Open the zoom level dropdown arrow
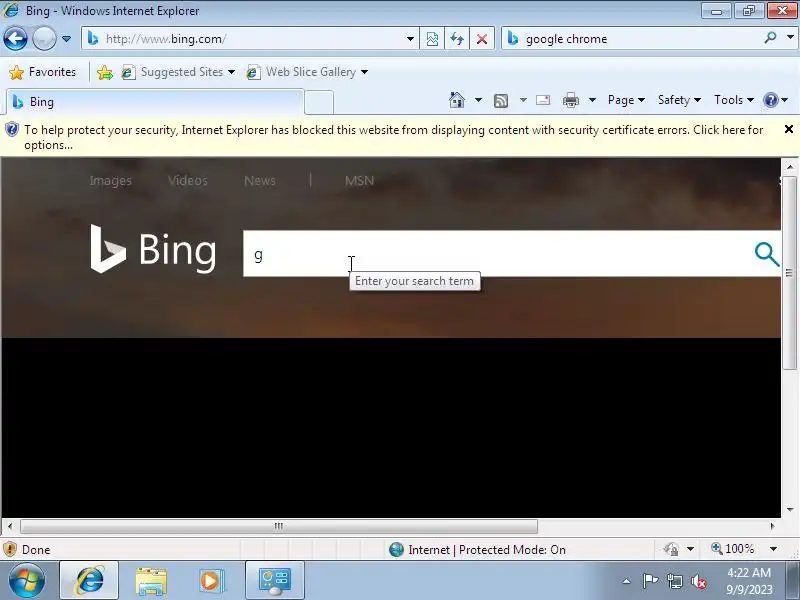Screen dimensions: 800x600 773,549
